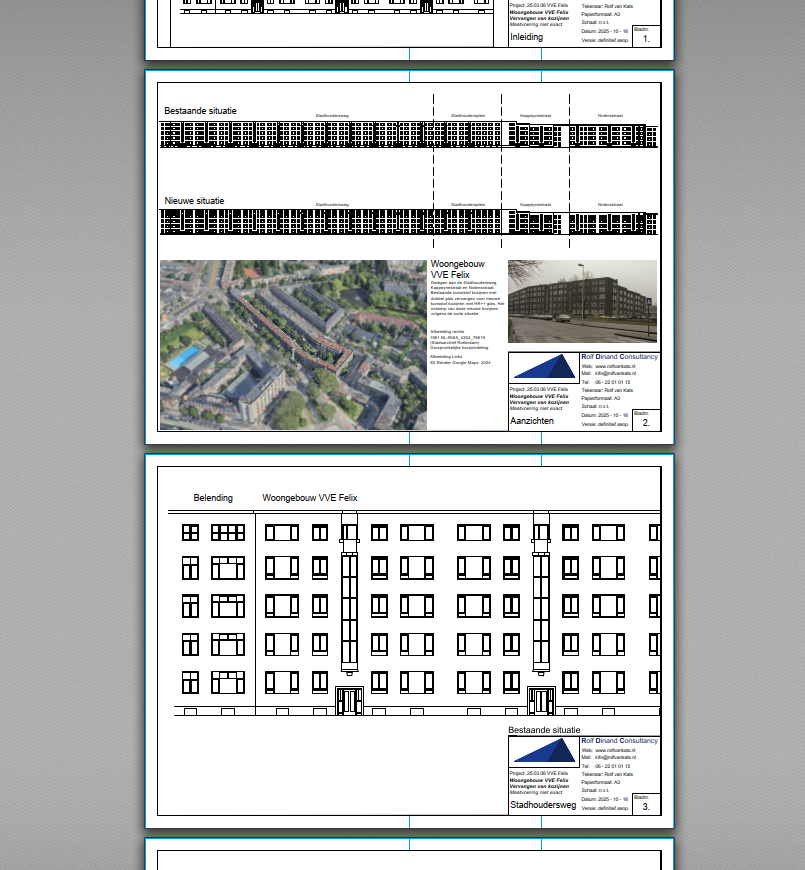
Task: Select the 'Nieuwe situatie' heading
Action: click(194, 201)
